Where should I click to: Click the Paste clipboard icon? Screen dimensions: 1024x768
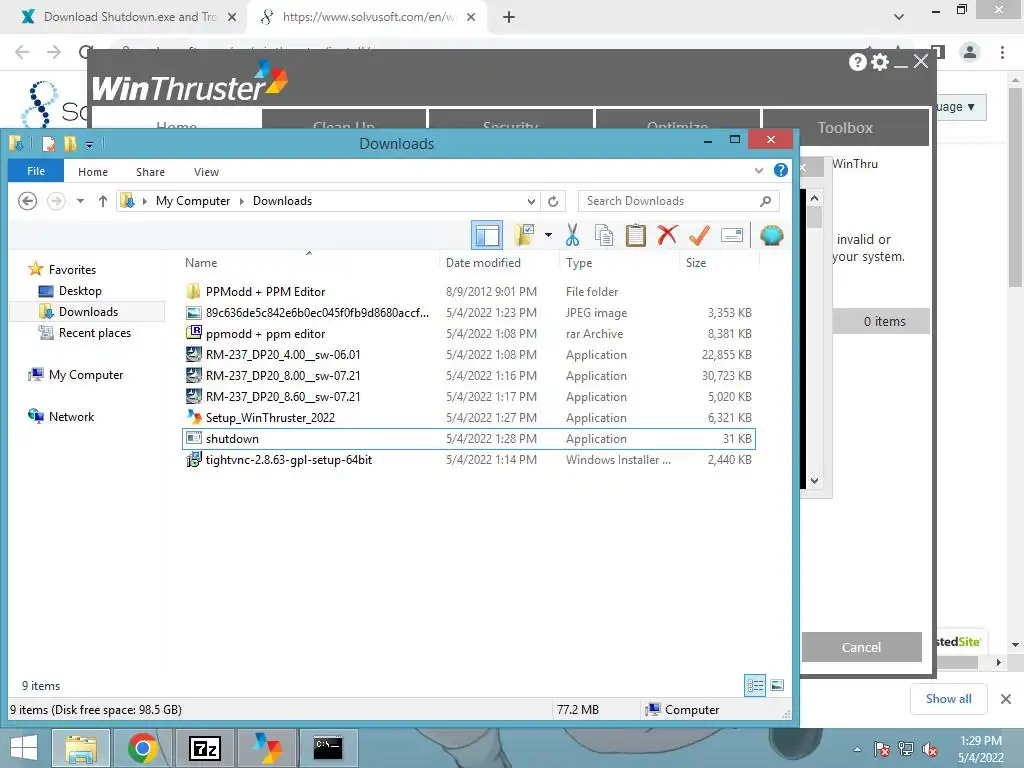635,235
